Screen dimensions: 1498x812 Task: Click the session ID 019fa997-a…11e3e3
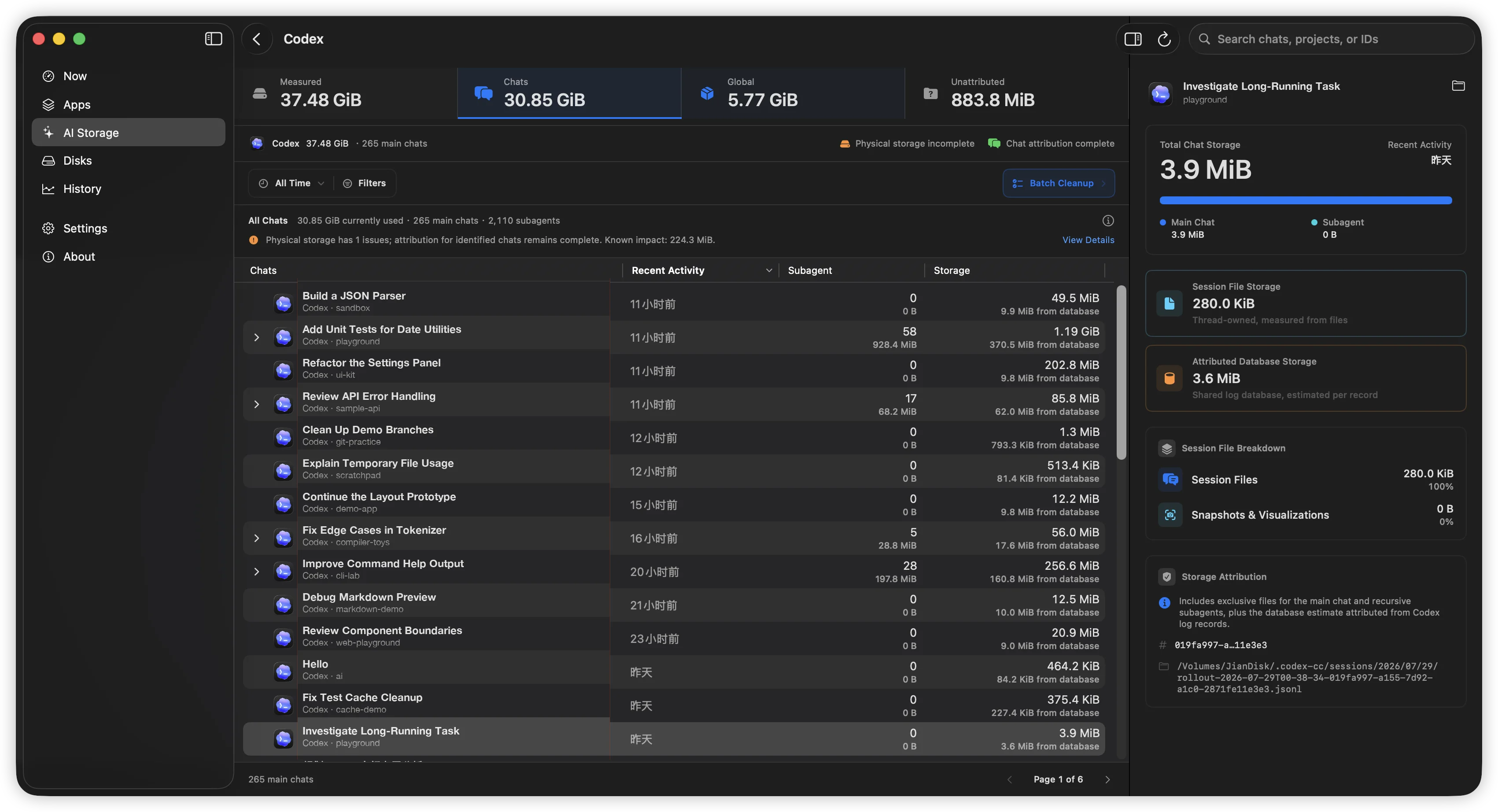(x=1220, y=645)
